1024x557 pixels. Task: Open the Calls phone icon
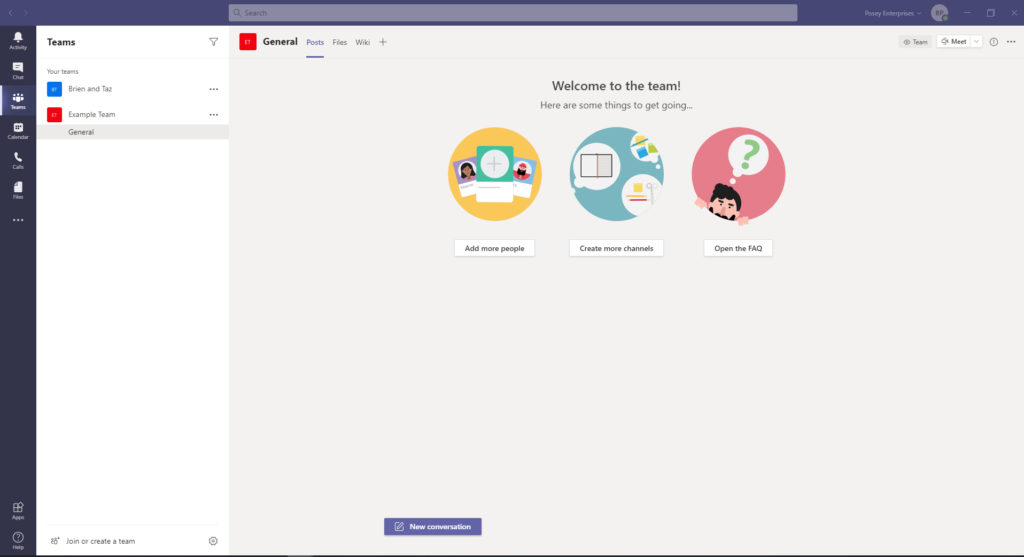coord(18,161)
